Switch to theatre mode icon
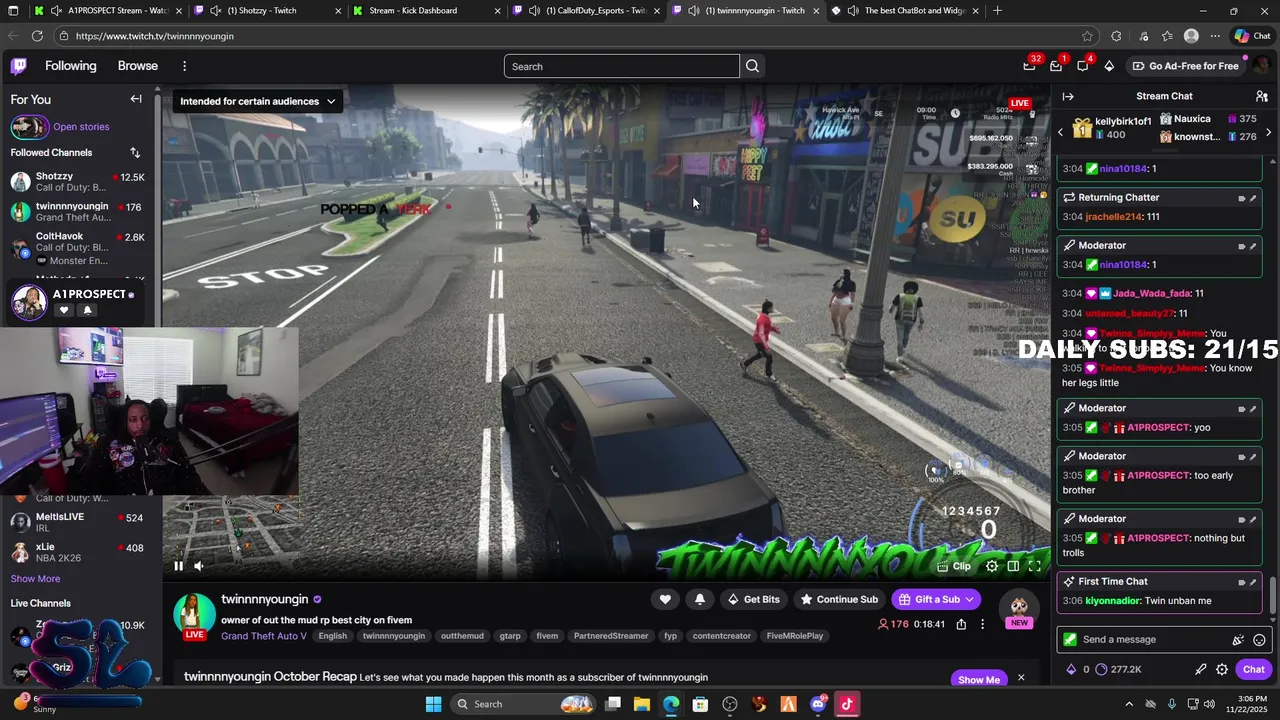The height and width of the screenshot is (720, 1280). (1013, 566)
